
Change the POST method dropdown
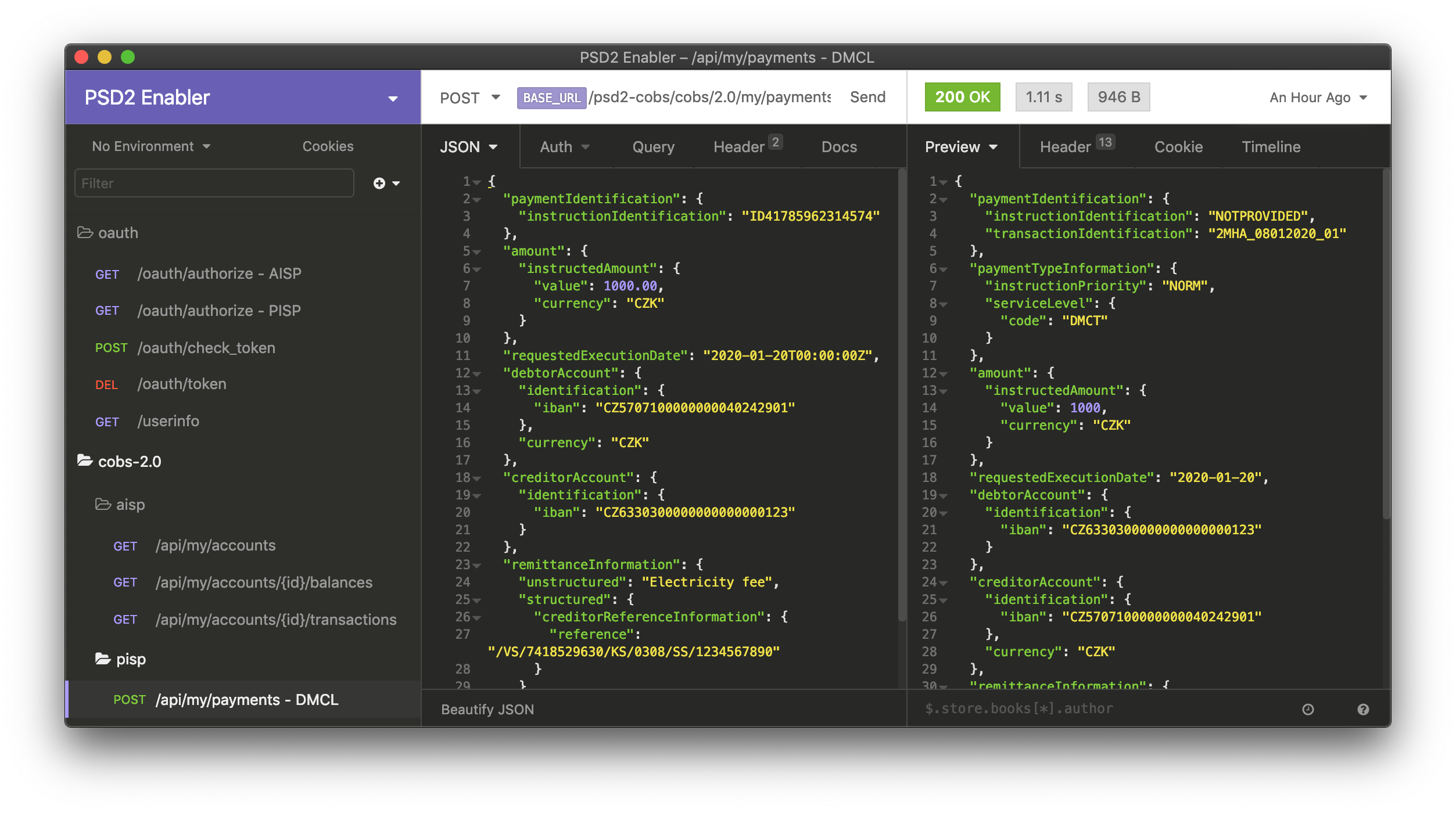click(469, 98)
